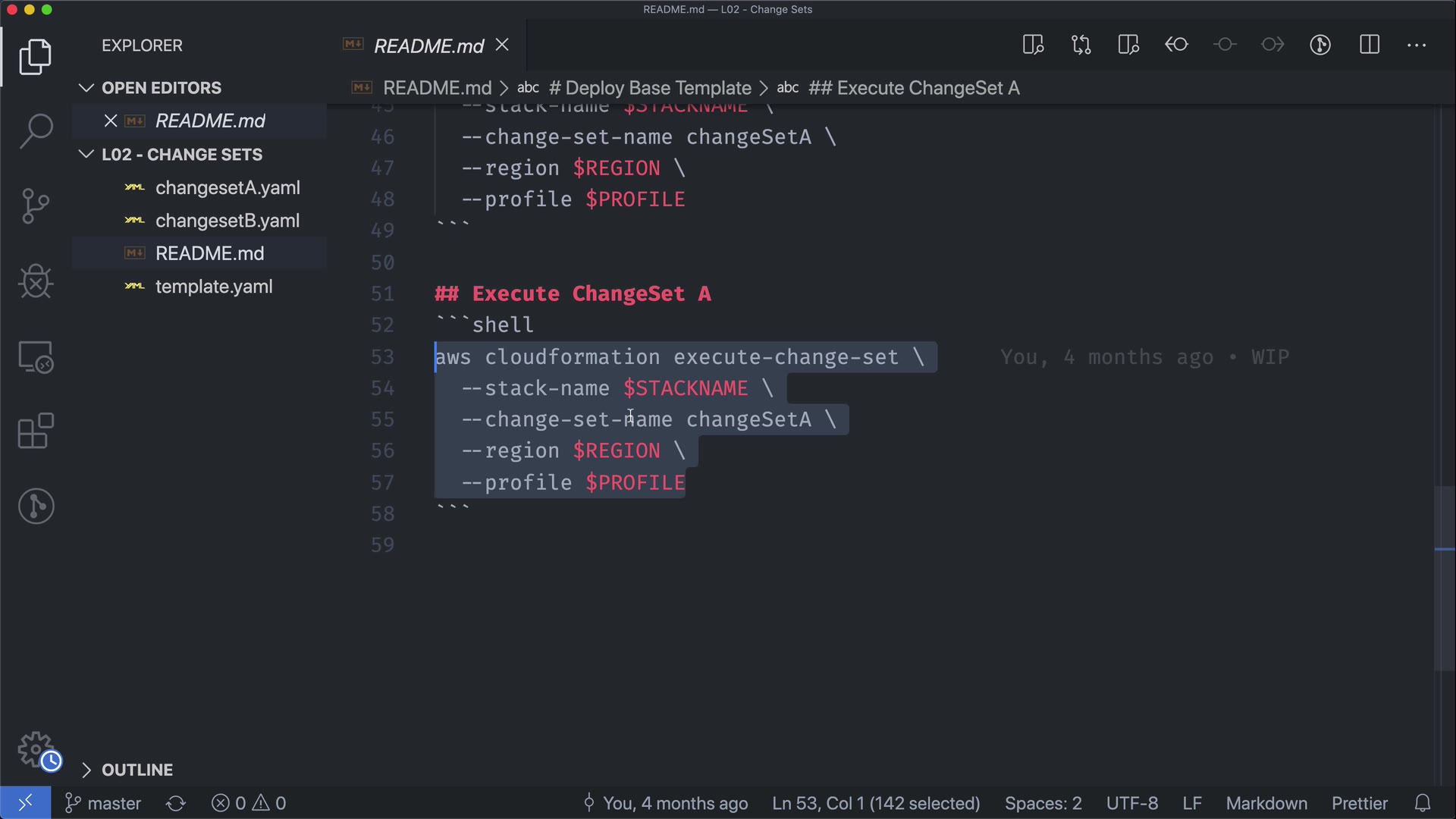1456x819 pixels.
Task: Open the Source Control view
Action: 36,206
